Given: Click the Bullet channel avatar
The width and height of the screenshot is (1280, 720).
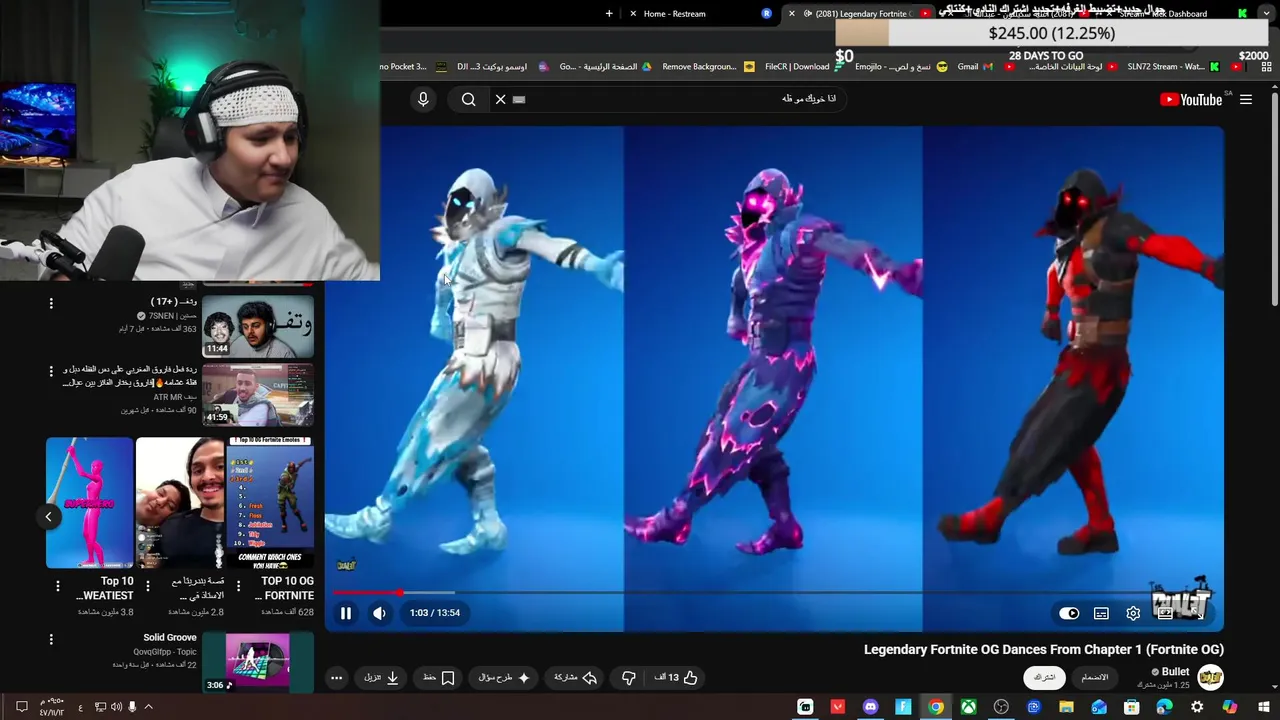Looking at the screenshot, I should 1211,678.
